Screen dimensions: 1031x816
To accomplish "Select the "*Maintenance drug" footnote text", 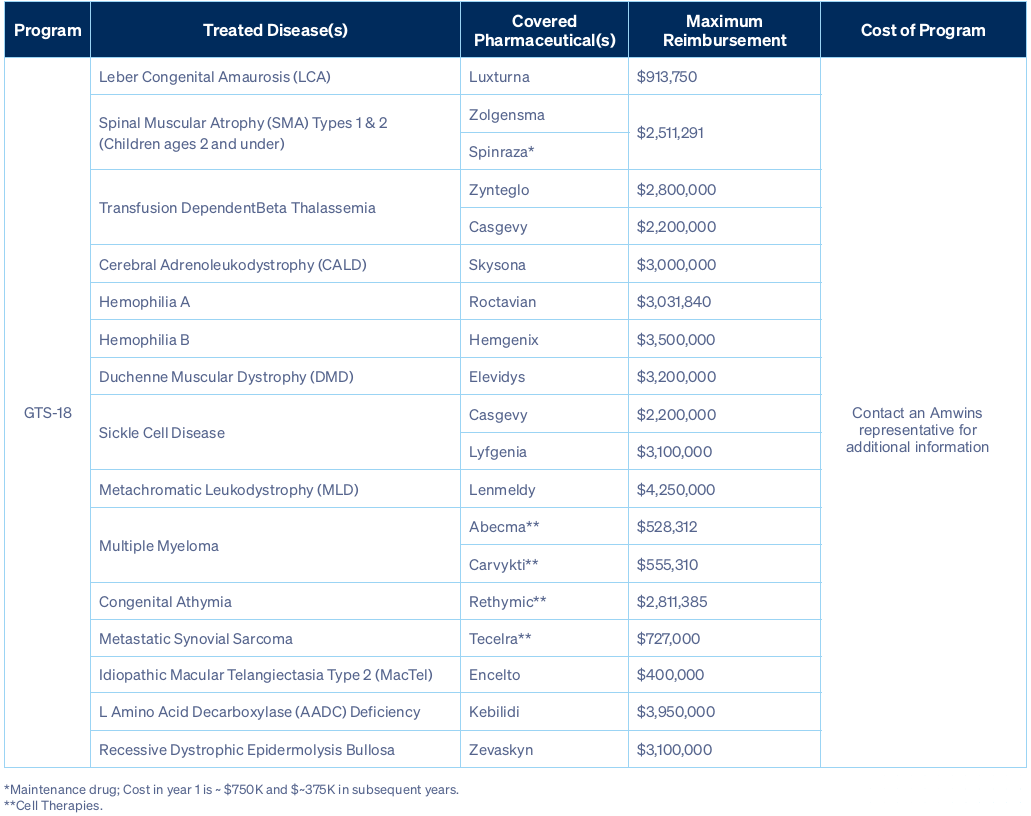I will 231,789.
